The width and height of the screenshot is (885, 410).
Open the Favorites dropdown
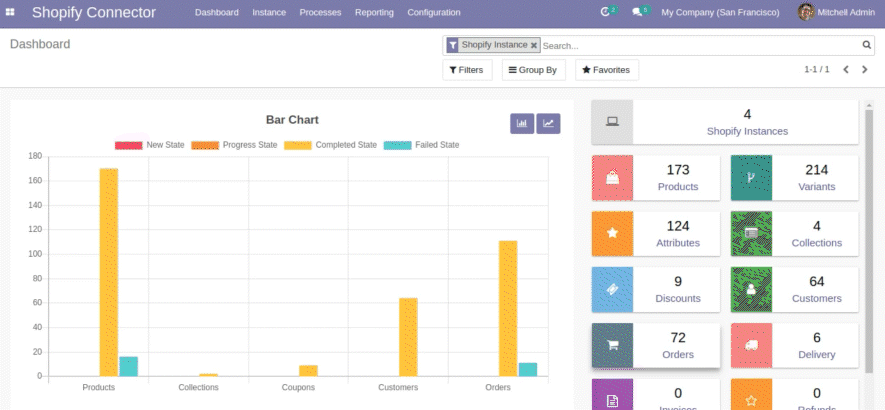(606, 70)
